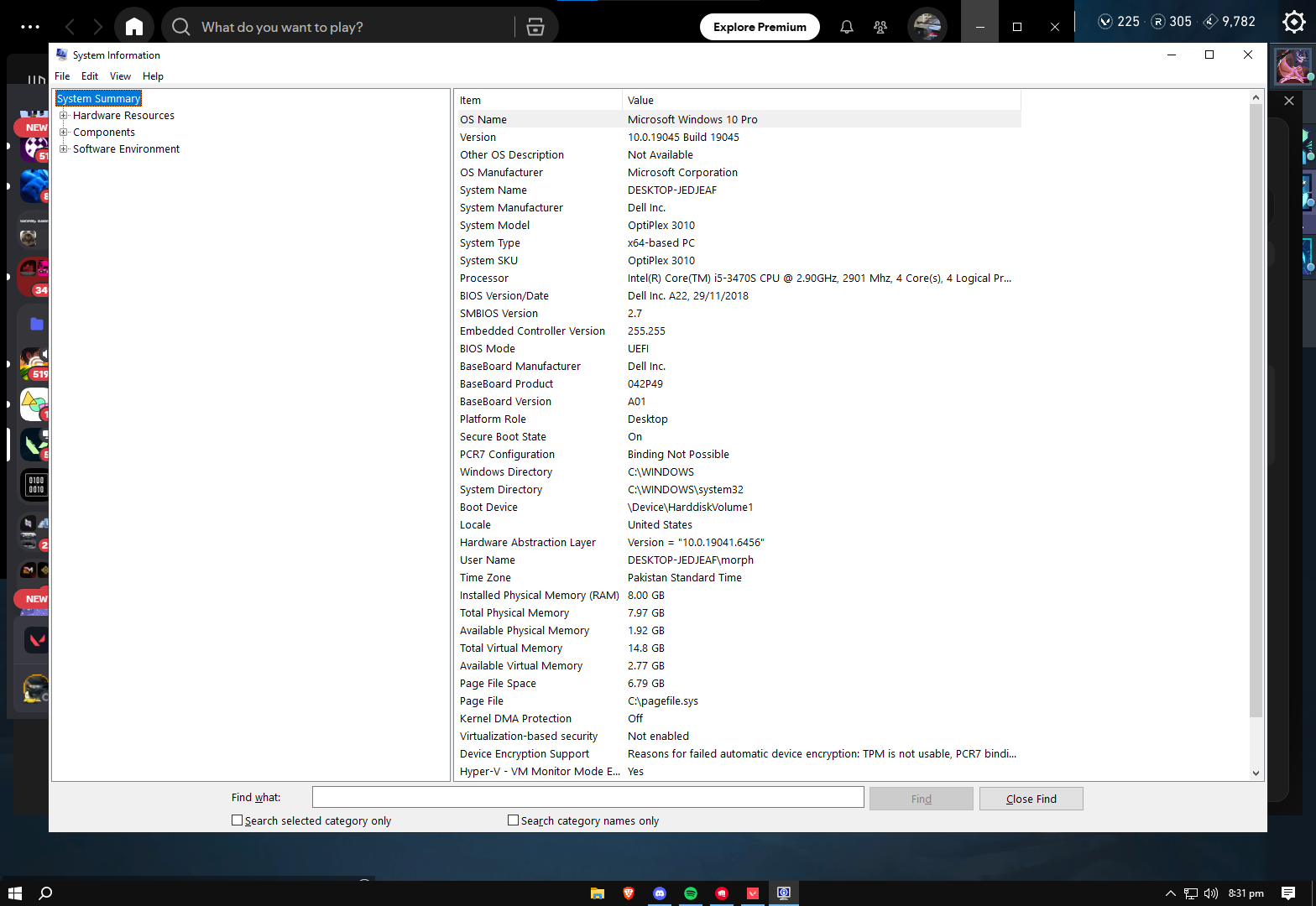This screenshot has width=1316, height=906.
Task: Open the library icon beside the search box
Action: 535,27
